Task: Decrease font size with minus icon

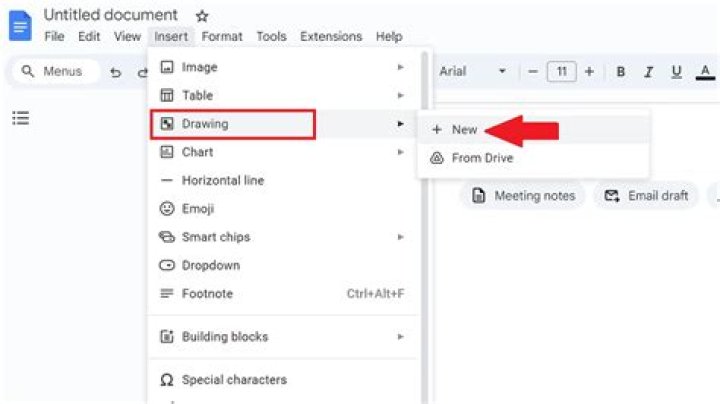Action: 533,72
